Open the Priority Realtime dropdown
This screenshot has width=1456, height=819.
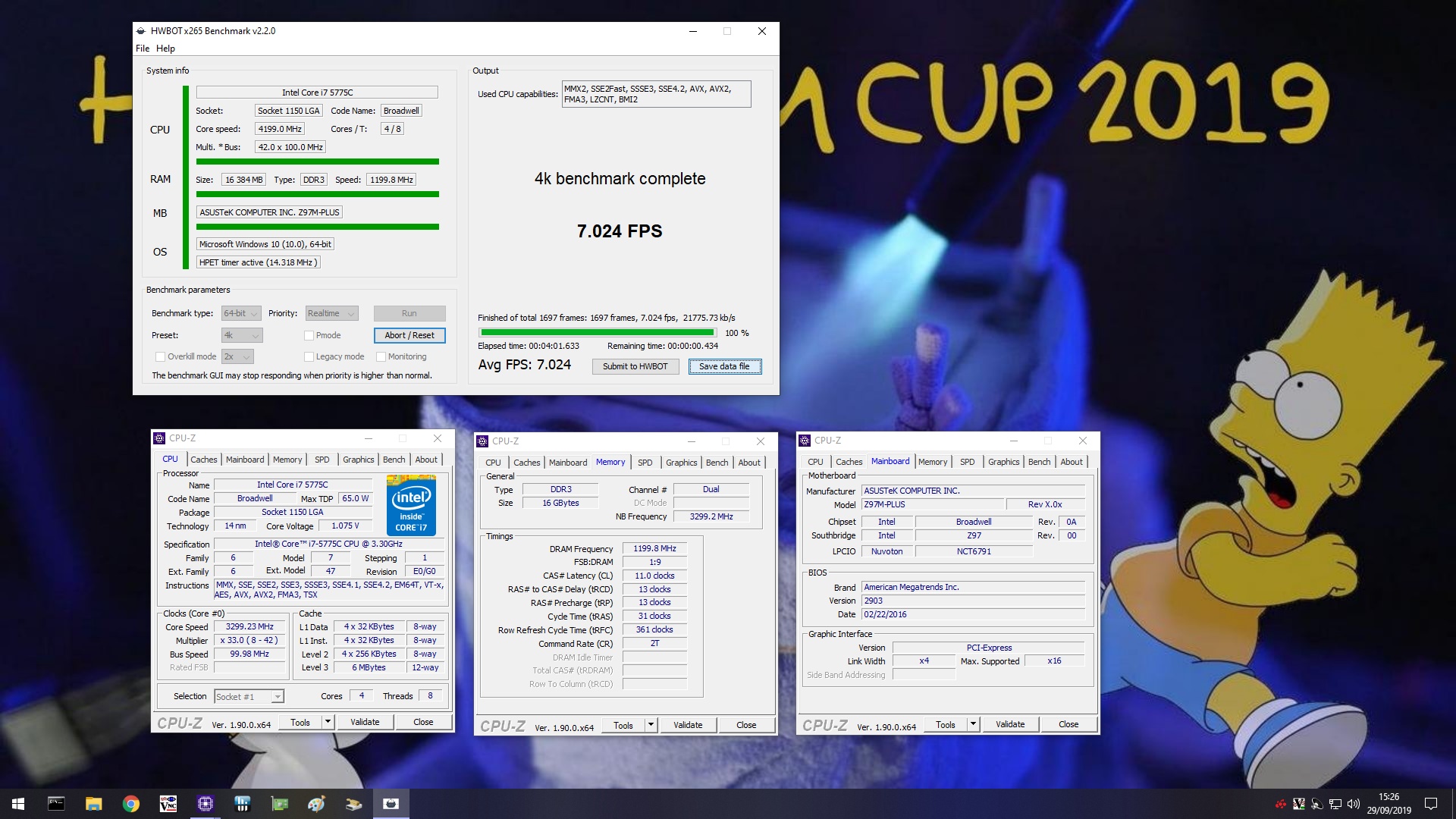[x=331, y=313]
